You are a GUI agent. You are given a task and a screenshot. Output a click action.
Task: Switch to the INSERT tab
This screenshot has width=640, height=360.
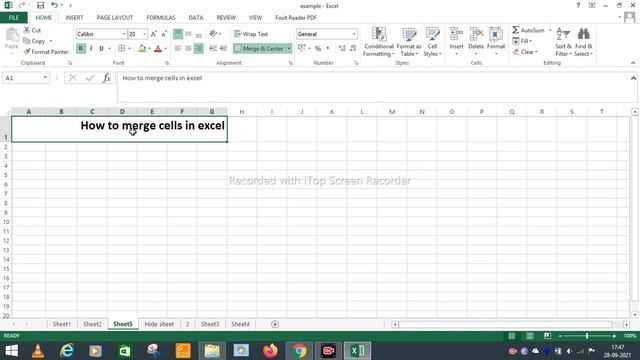point(74,18)
